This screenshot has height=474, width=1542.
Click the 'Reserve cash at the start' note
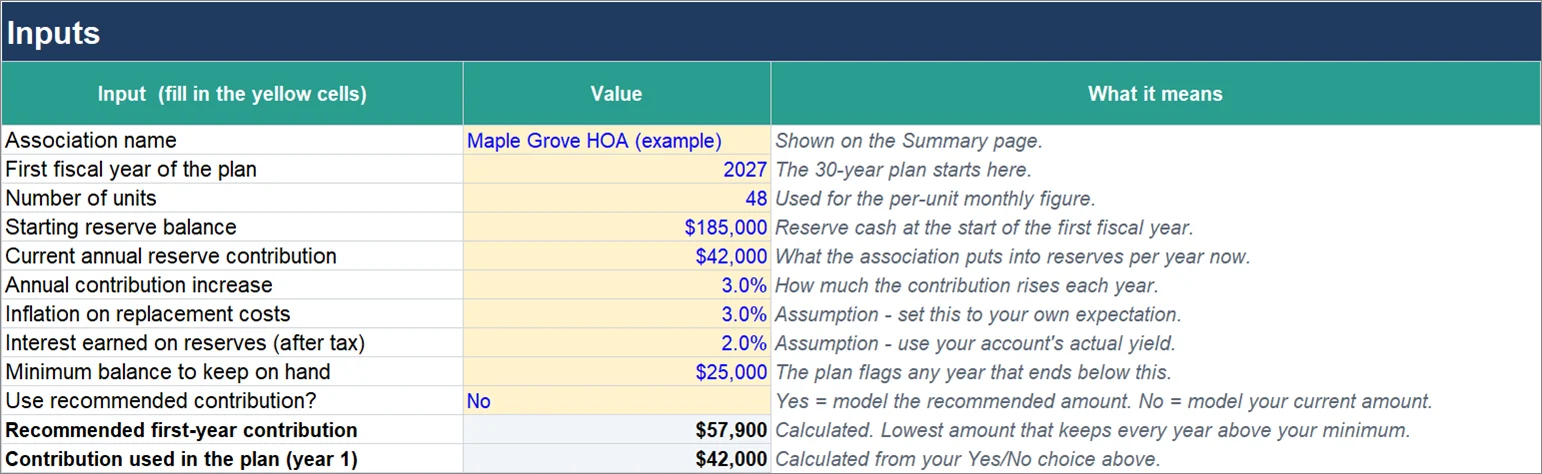click(985, 227)
